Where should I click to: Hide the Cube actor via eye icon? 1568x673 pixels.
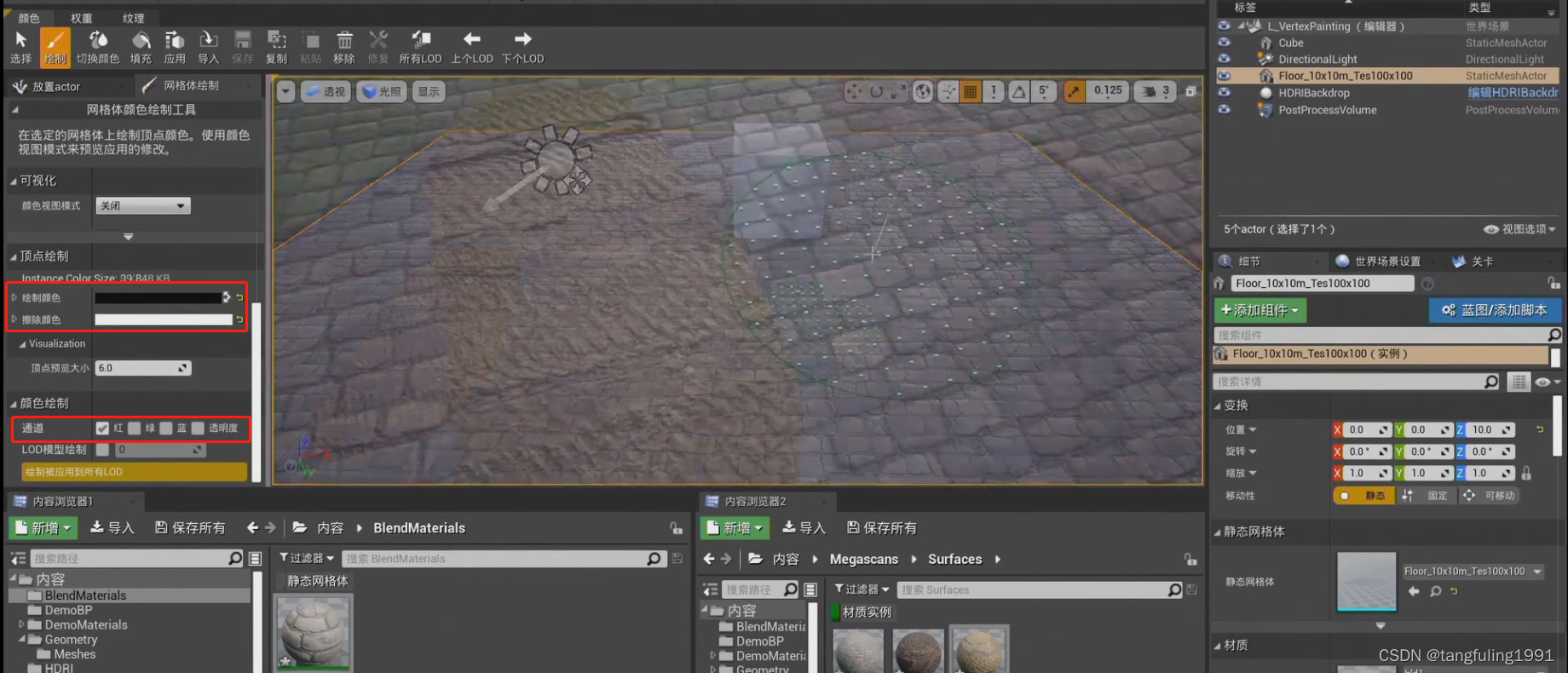pyautogui.click(x=1224, y=43)
